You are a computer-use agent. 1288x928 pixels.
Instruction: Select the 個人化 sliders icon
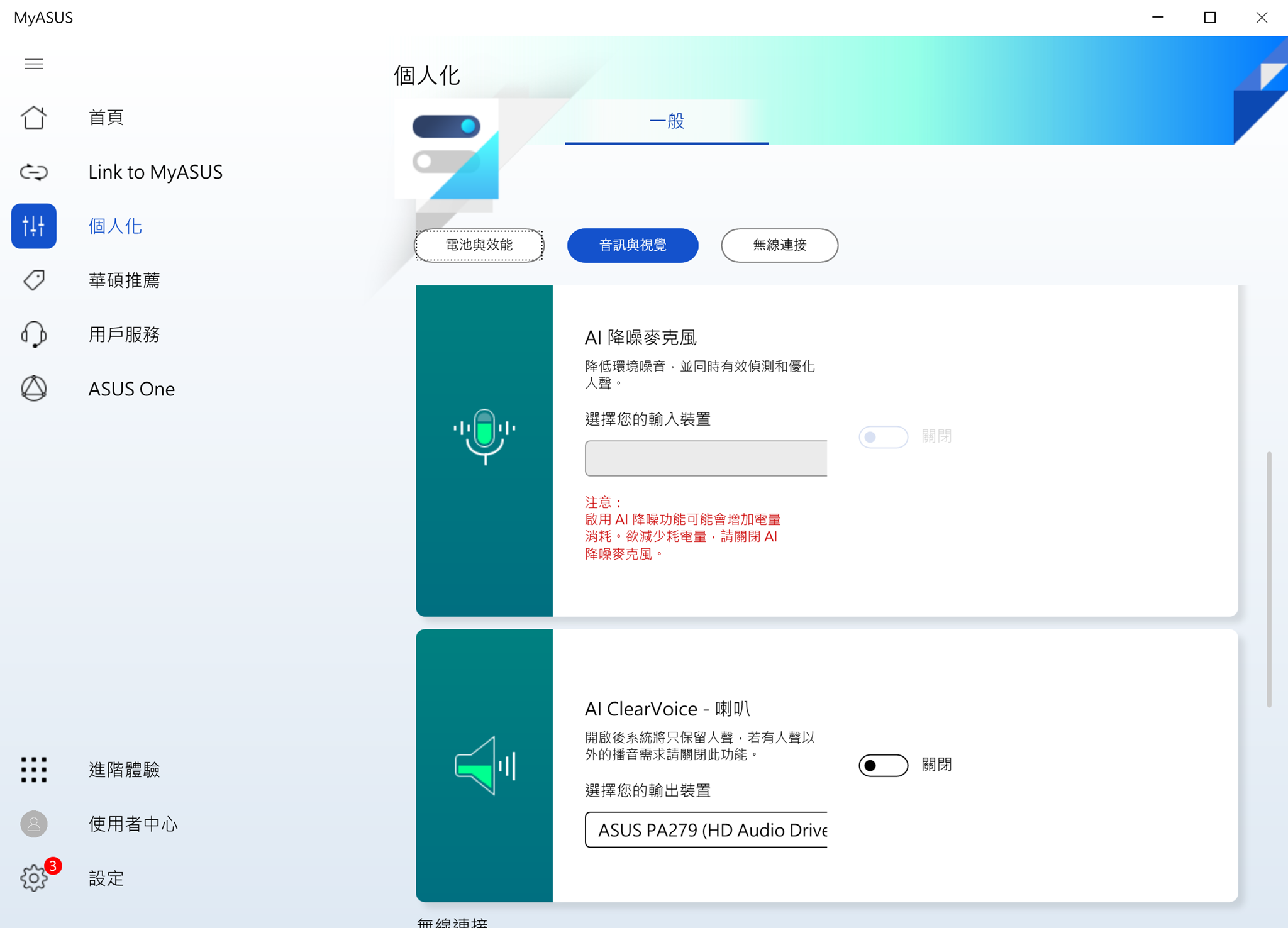pos(34,226)
